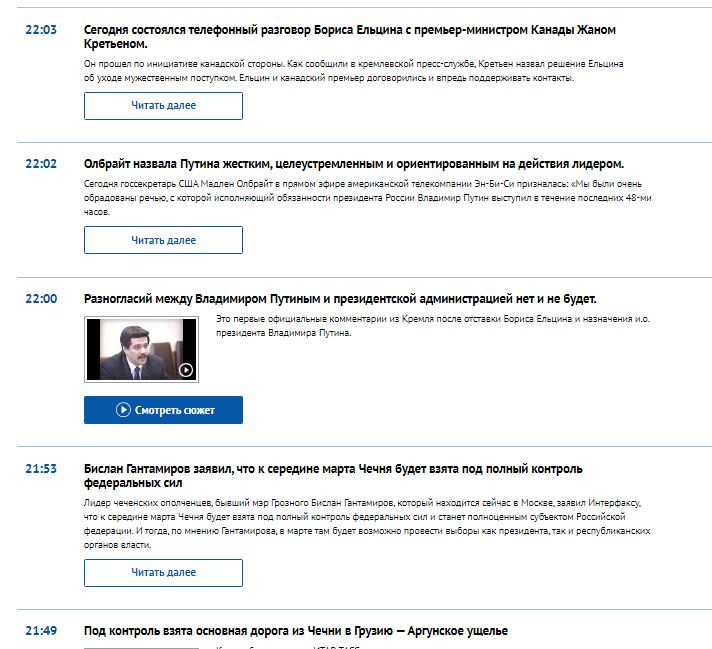The width and height of the screenshot is (712, 649).
Task: Click play icon on video thumbnail
Action: [186, 370]
